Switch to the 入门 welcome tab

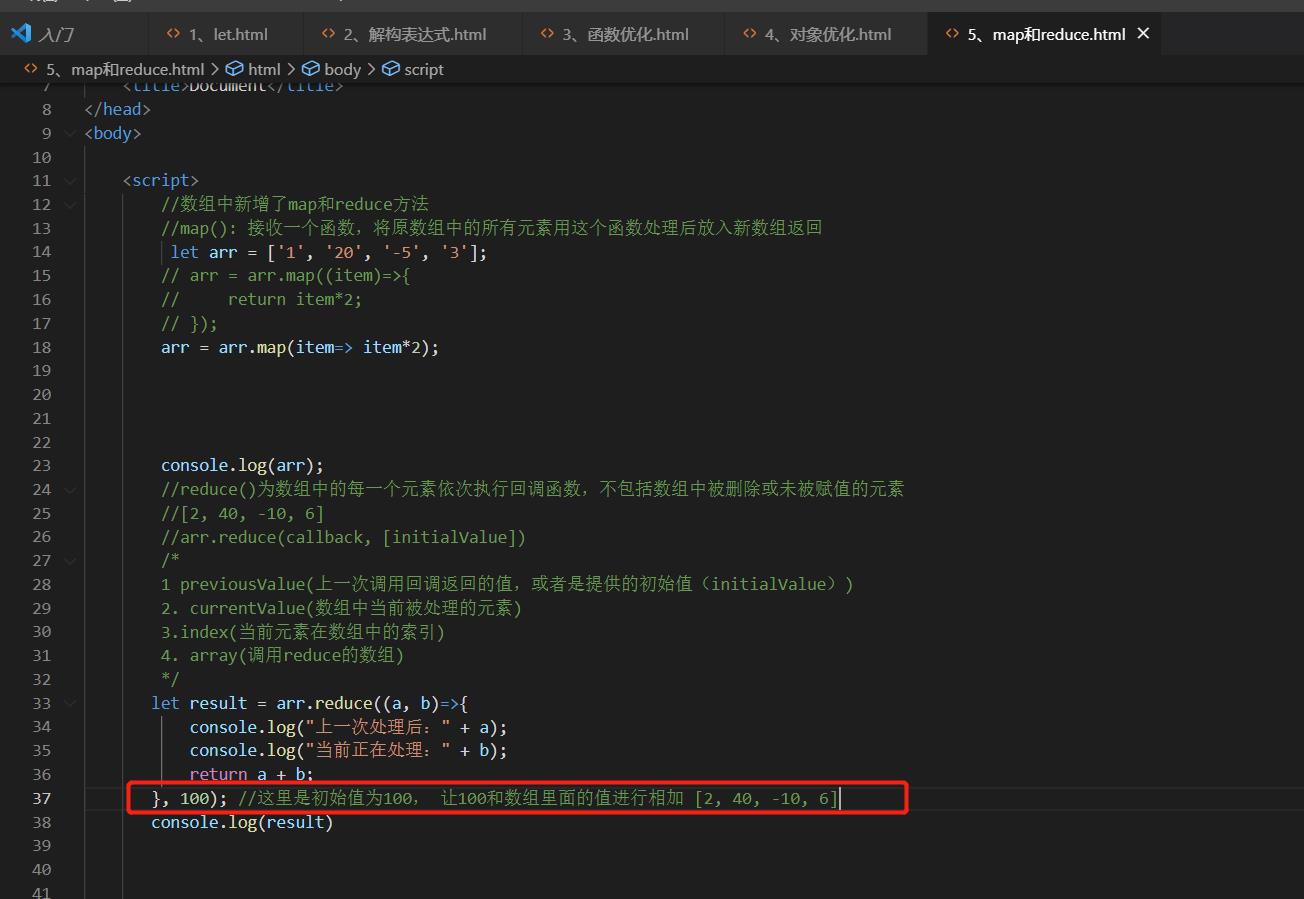pos(74,34)
